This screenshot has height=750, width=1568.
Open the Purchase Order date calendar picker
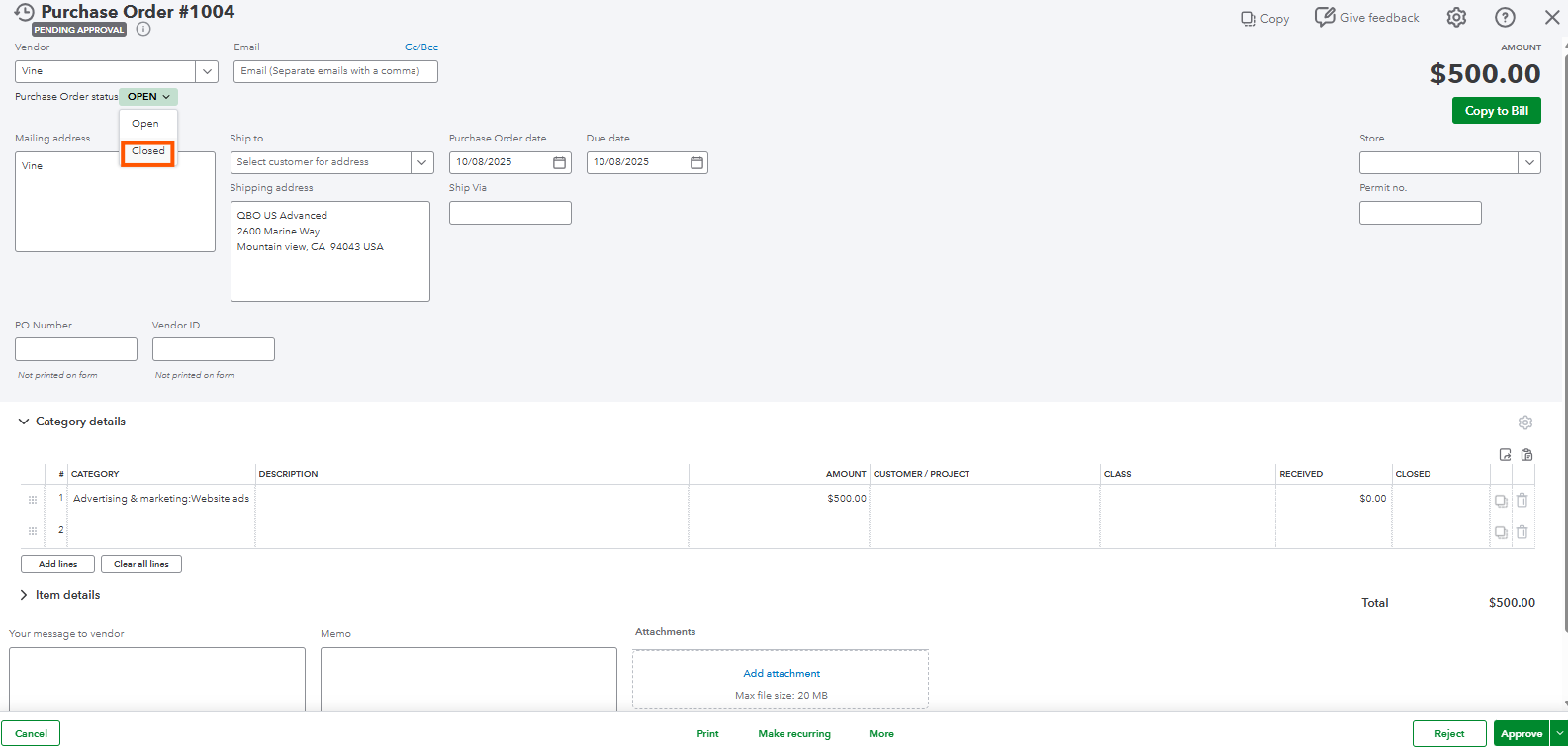pos(559,162)
